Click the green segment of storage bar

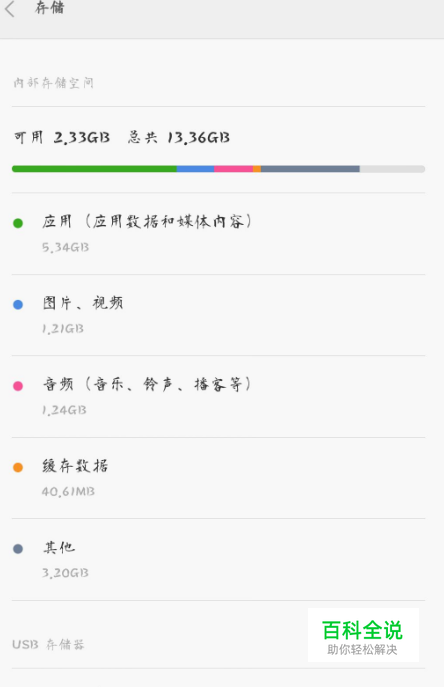94,169
